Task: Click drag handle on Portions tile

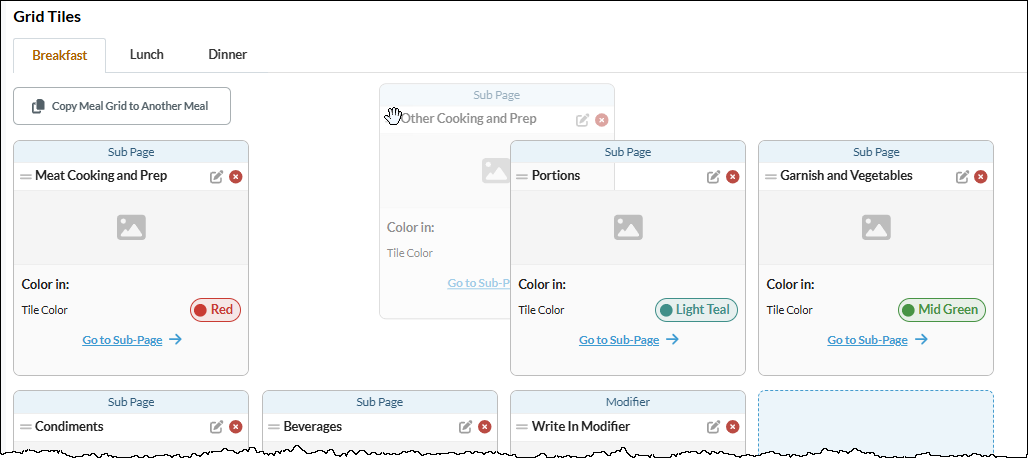Action: [x=522, y=177]
